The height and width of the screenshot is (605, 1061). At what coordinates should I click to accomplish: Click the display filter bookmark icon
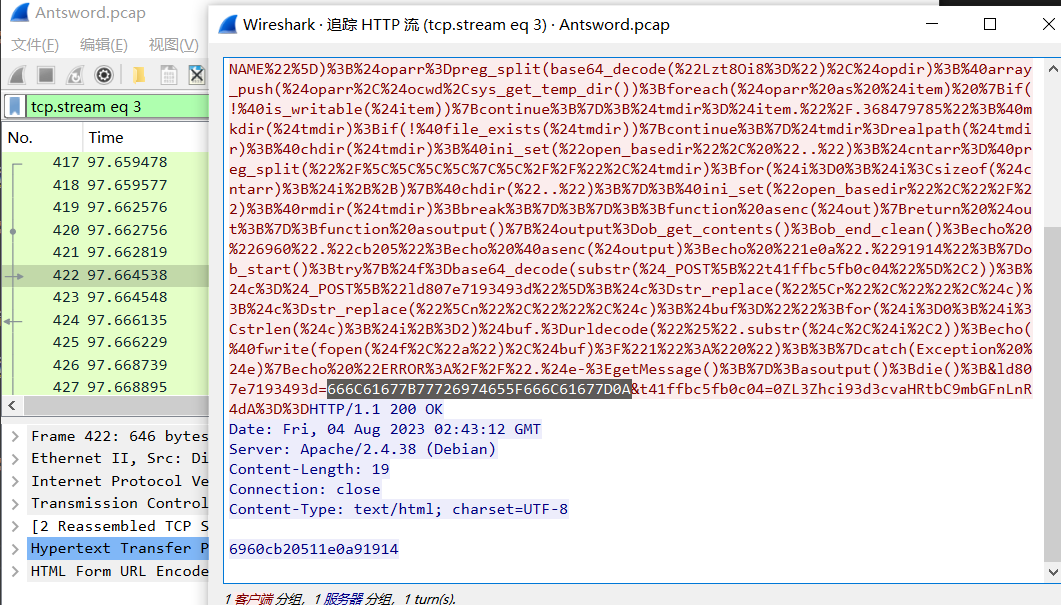pos(15,106)
